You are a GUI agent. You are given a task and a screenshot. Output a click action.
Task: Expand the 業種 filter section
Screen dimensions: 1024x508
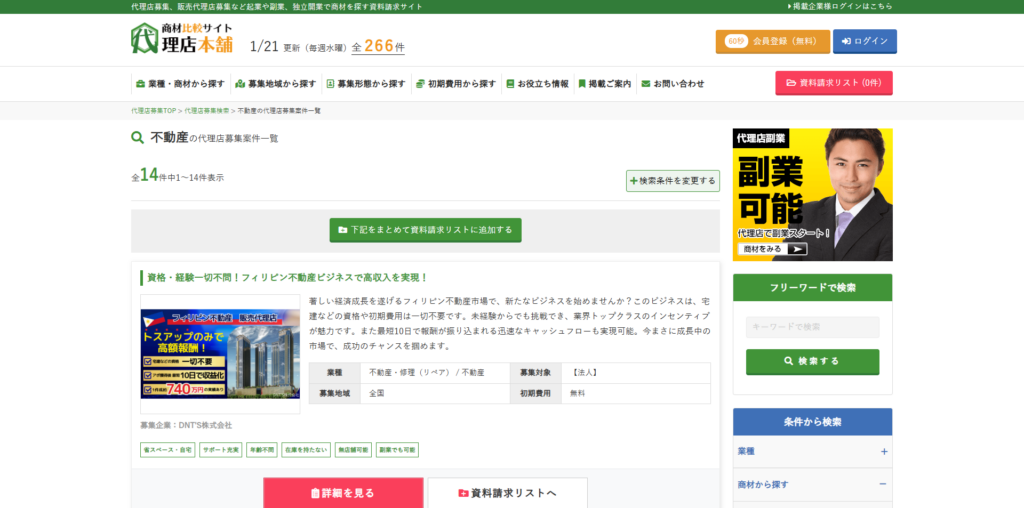coord(812,452)
